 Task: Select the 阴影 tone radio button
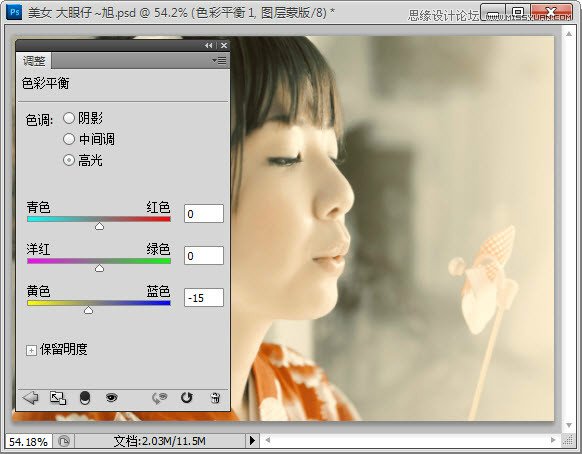(69, 118)
